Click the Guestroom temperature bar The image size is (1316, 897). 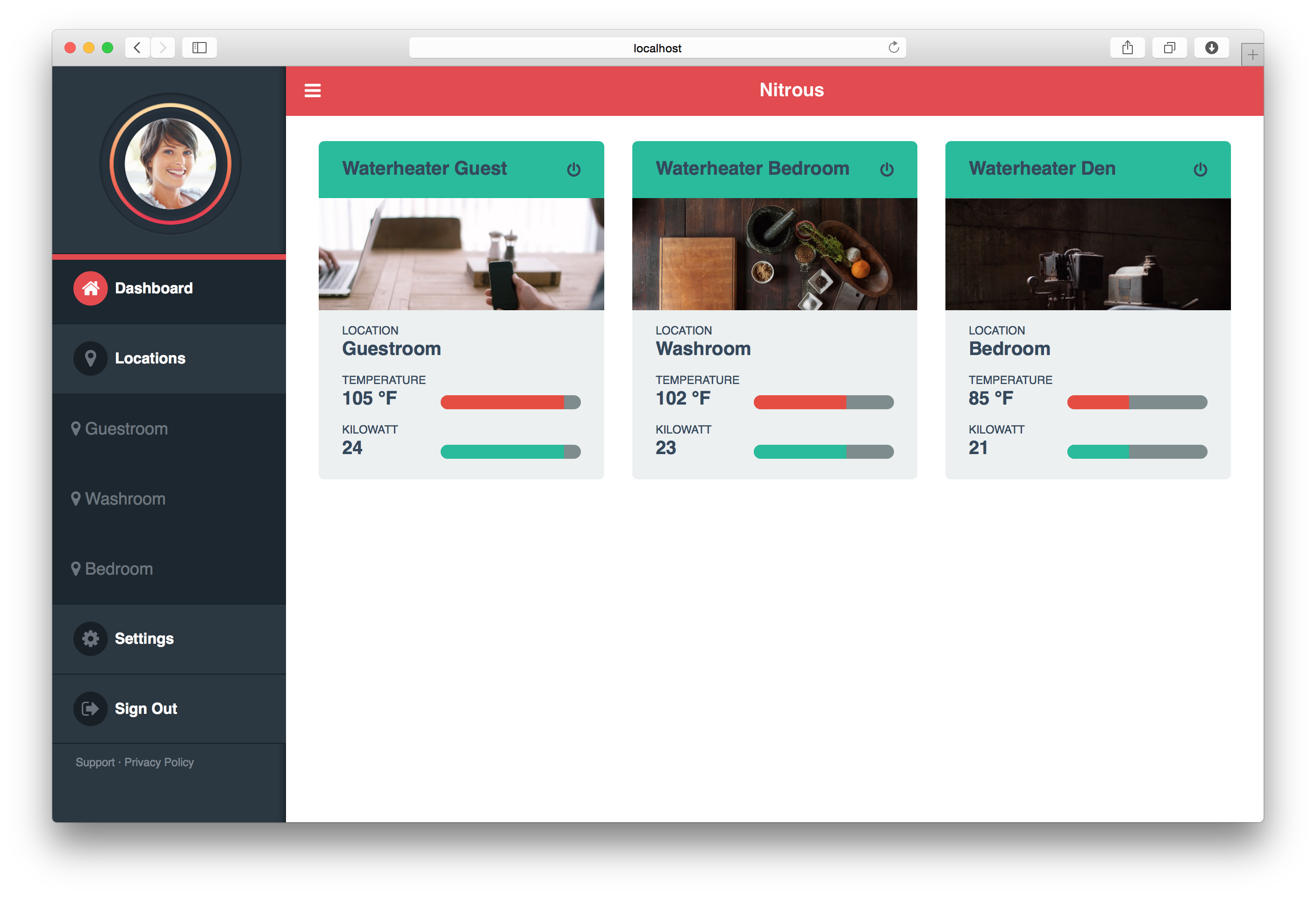[x=510, y=402]
